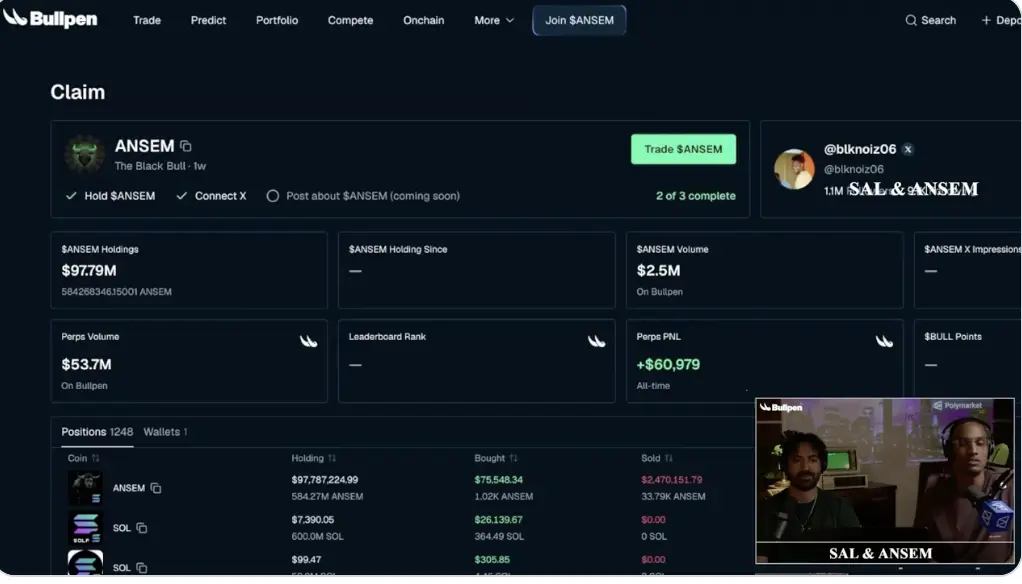Click the Bullpen icon on Perps PNL card
The image size is (1022, 584).
(x=884, y=341)
